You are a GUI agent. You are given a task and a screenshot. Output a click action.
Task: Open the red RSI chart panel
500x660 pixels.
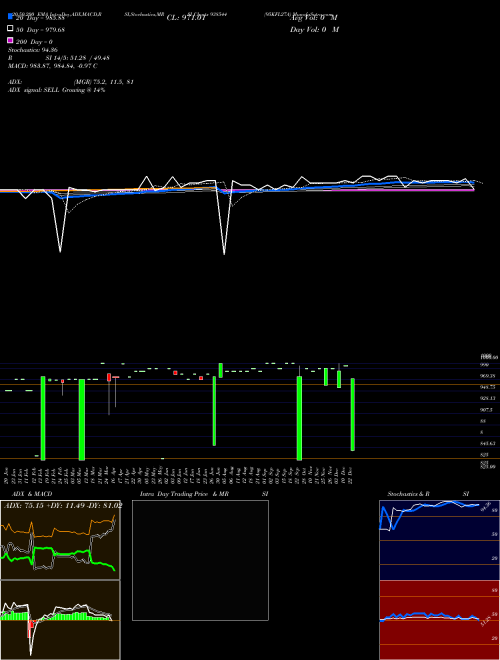pyautogui.click(x=439, y=620)
